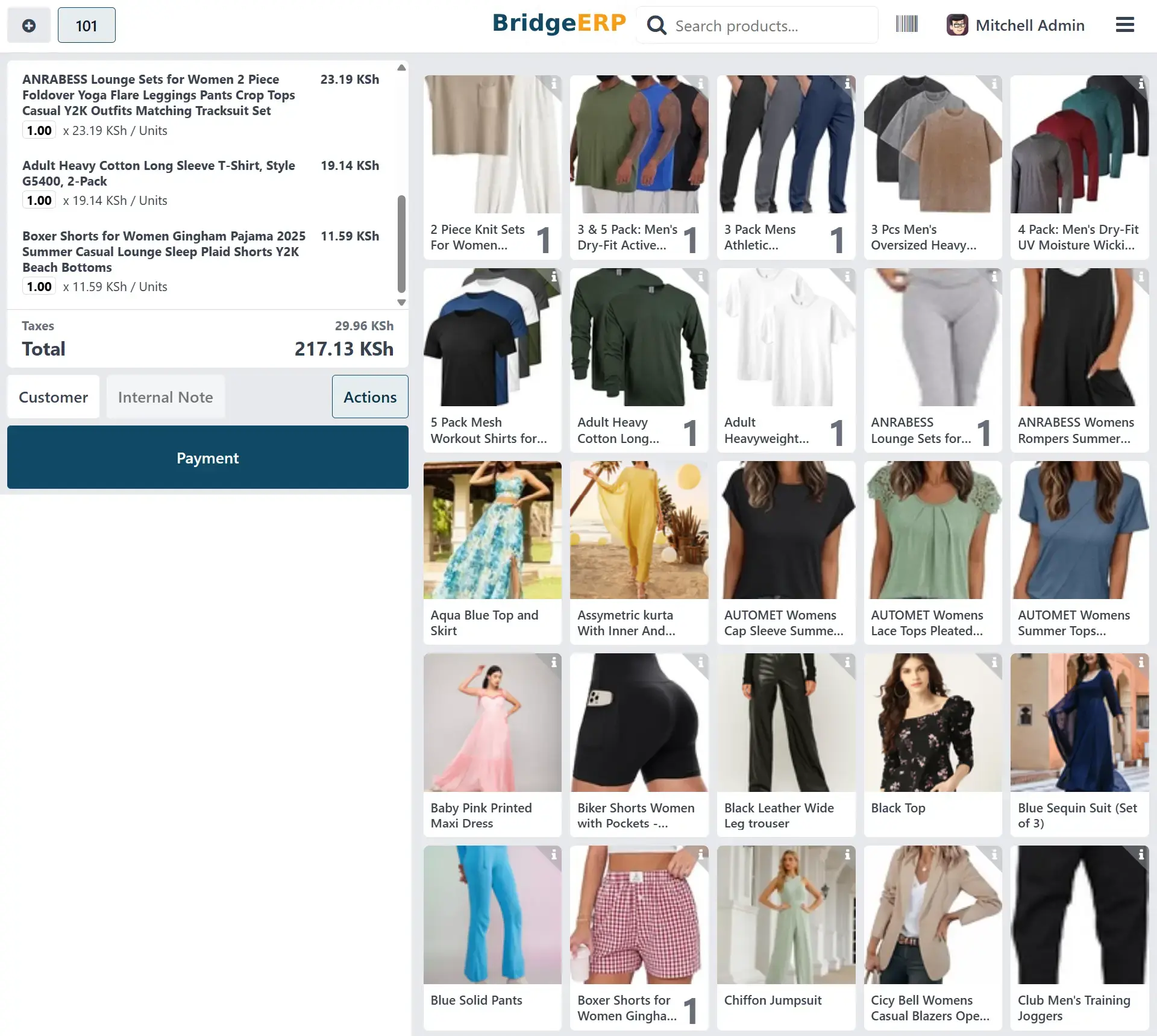Image resolution: width=1157 pixels, height=1036 pixels.
Task: Click the barcode scanner icon
Action: point(906,25)
